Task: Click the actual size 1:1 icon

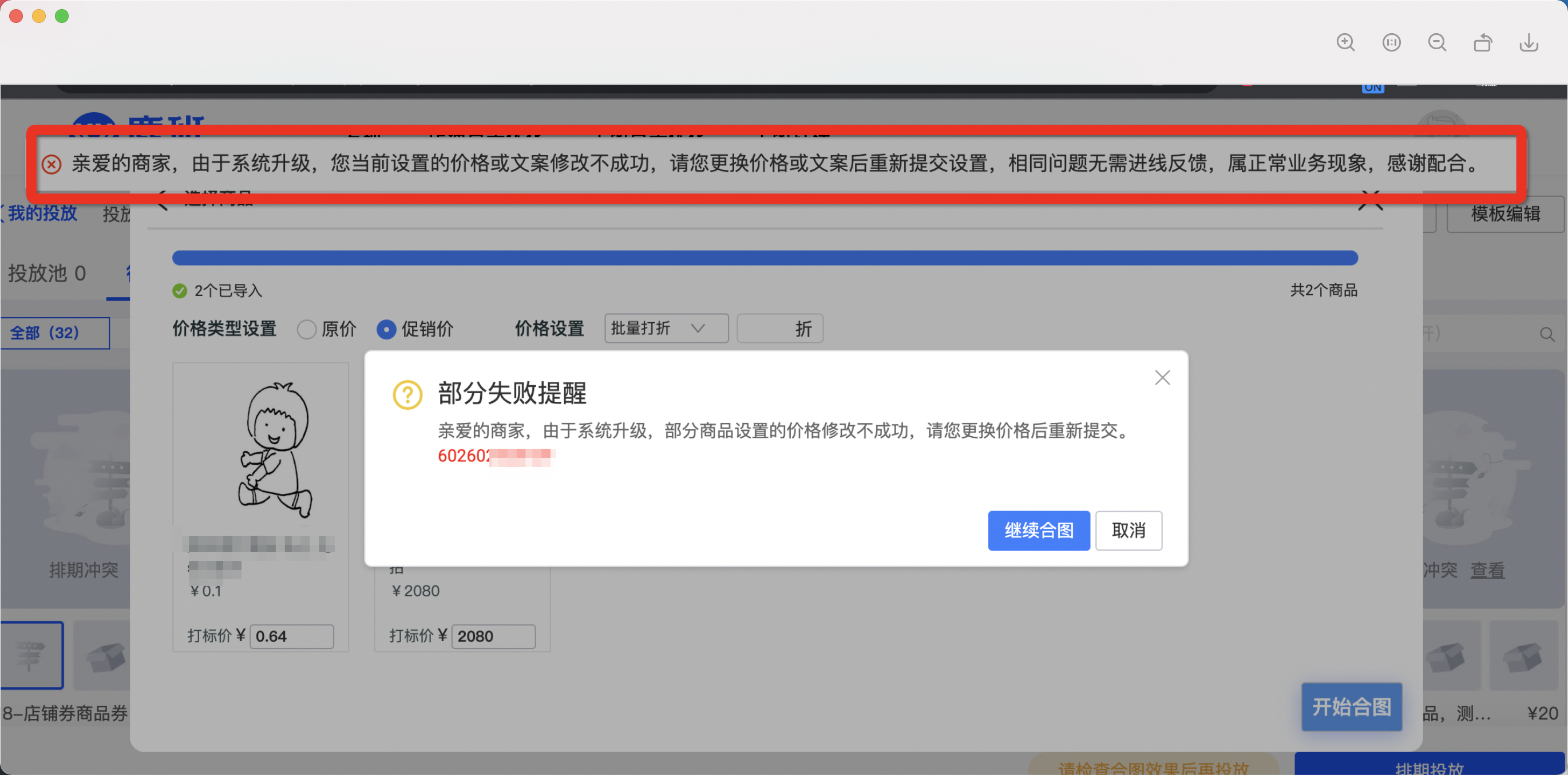Action: click(1392, 42)
